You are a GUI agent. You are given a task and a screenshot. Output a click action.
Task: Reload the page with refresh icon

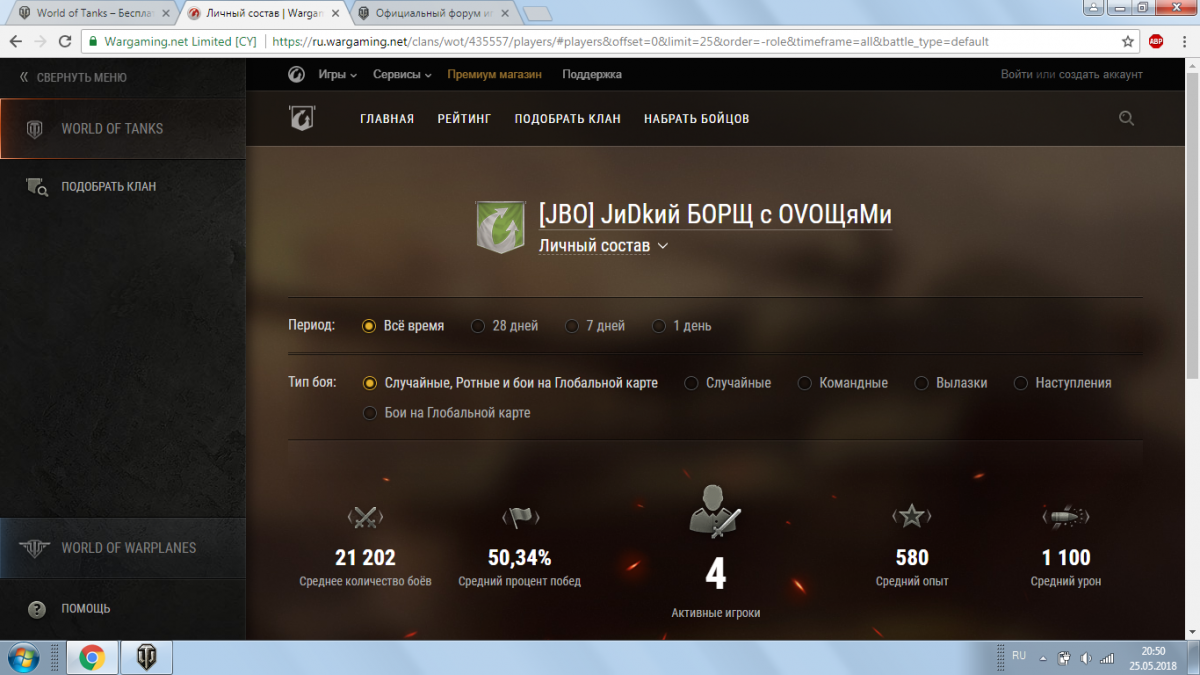tap(65, 42)
